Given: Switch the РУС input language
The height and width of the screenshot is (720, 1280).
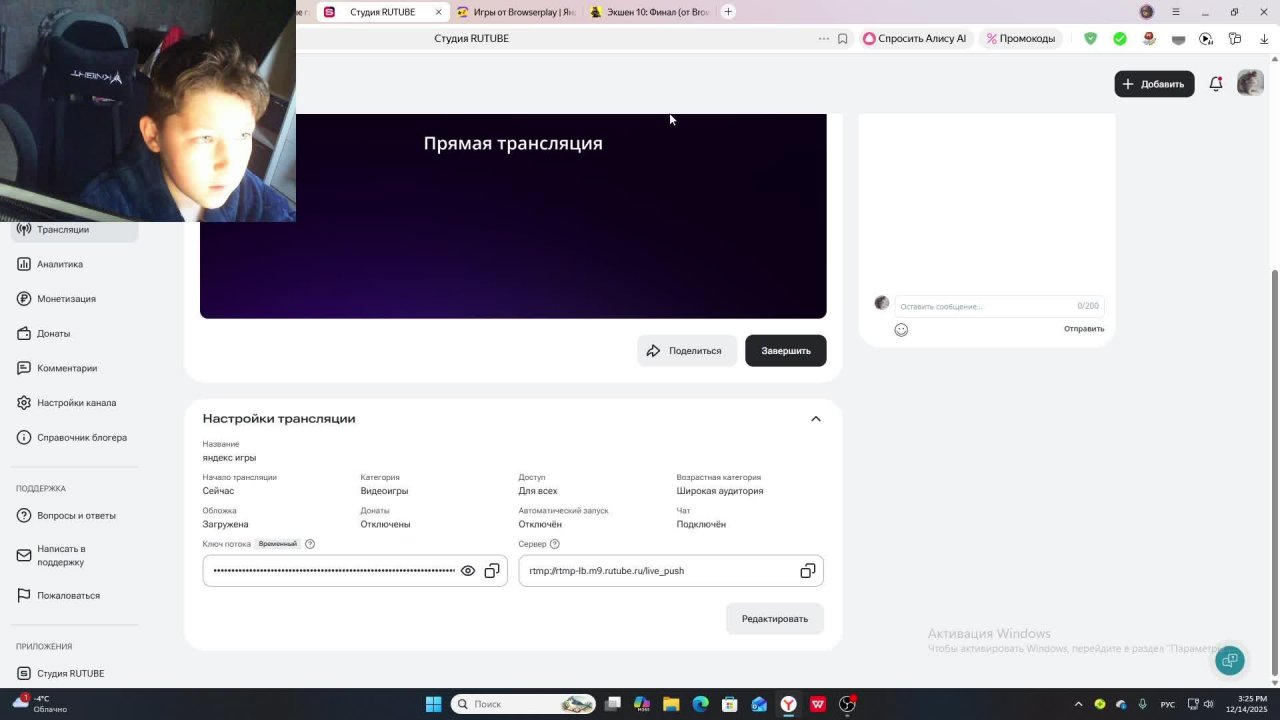Looking at the screenshot, I should click(x=1167, y=705).
